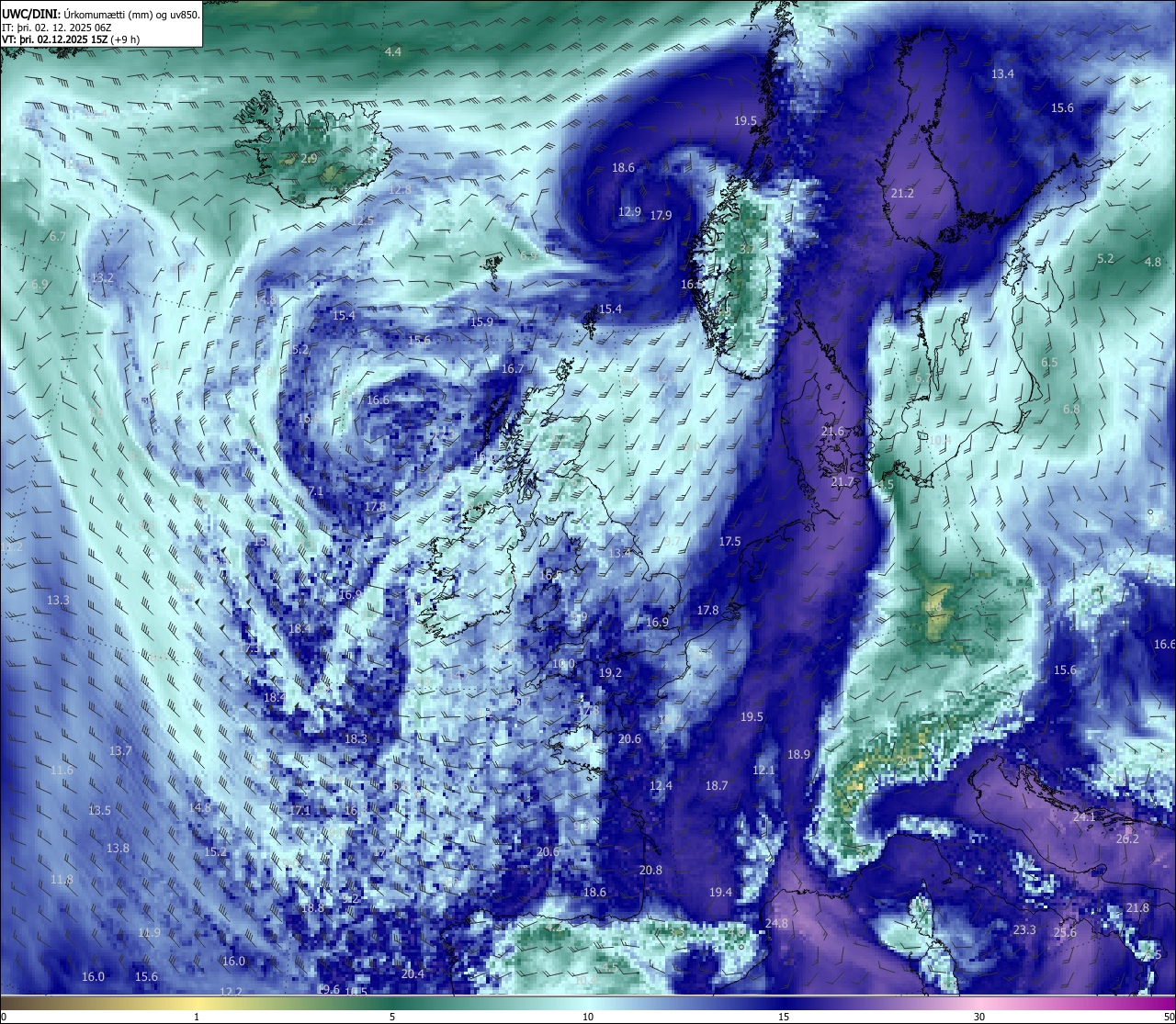Click the 21.6 value label
This screenshot has height=1024, width=1176.
[x=832, y=432]
